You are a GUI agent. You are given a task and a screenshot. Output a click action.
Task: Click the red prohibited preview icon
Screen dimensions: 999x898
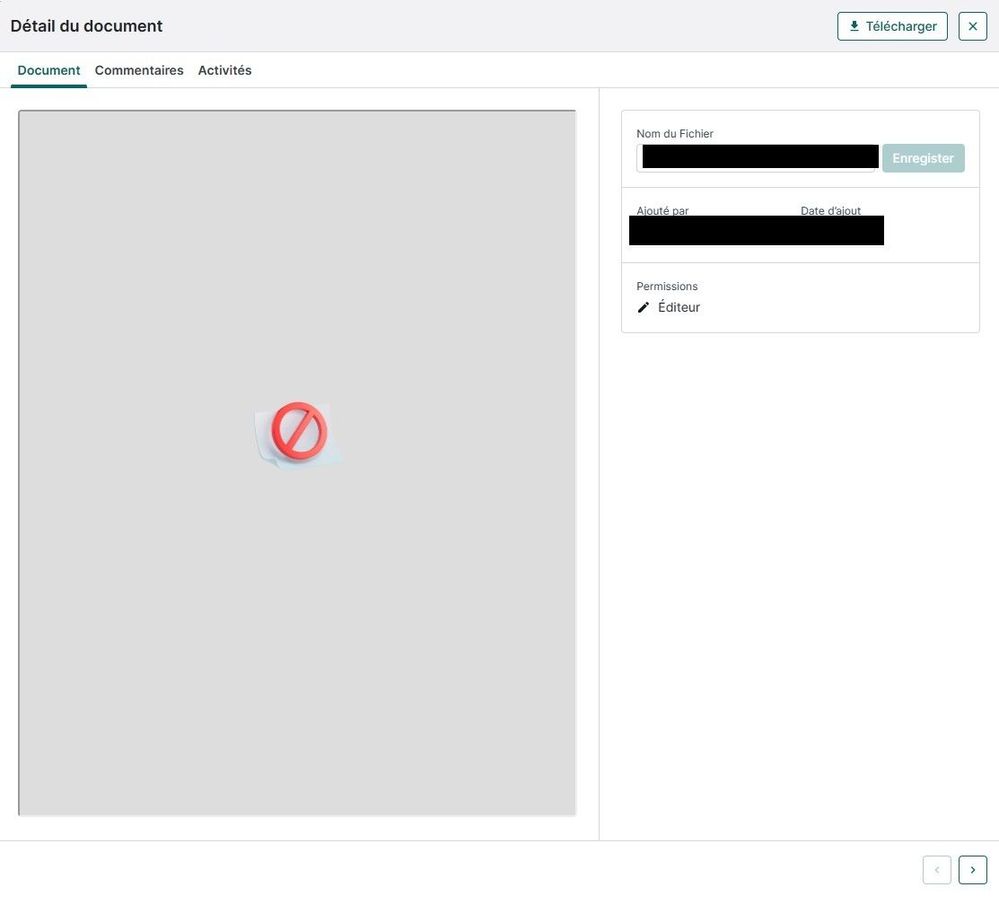(x=299, y=432)
